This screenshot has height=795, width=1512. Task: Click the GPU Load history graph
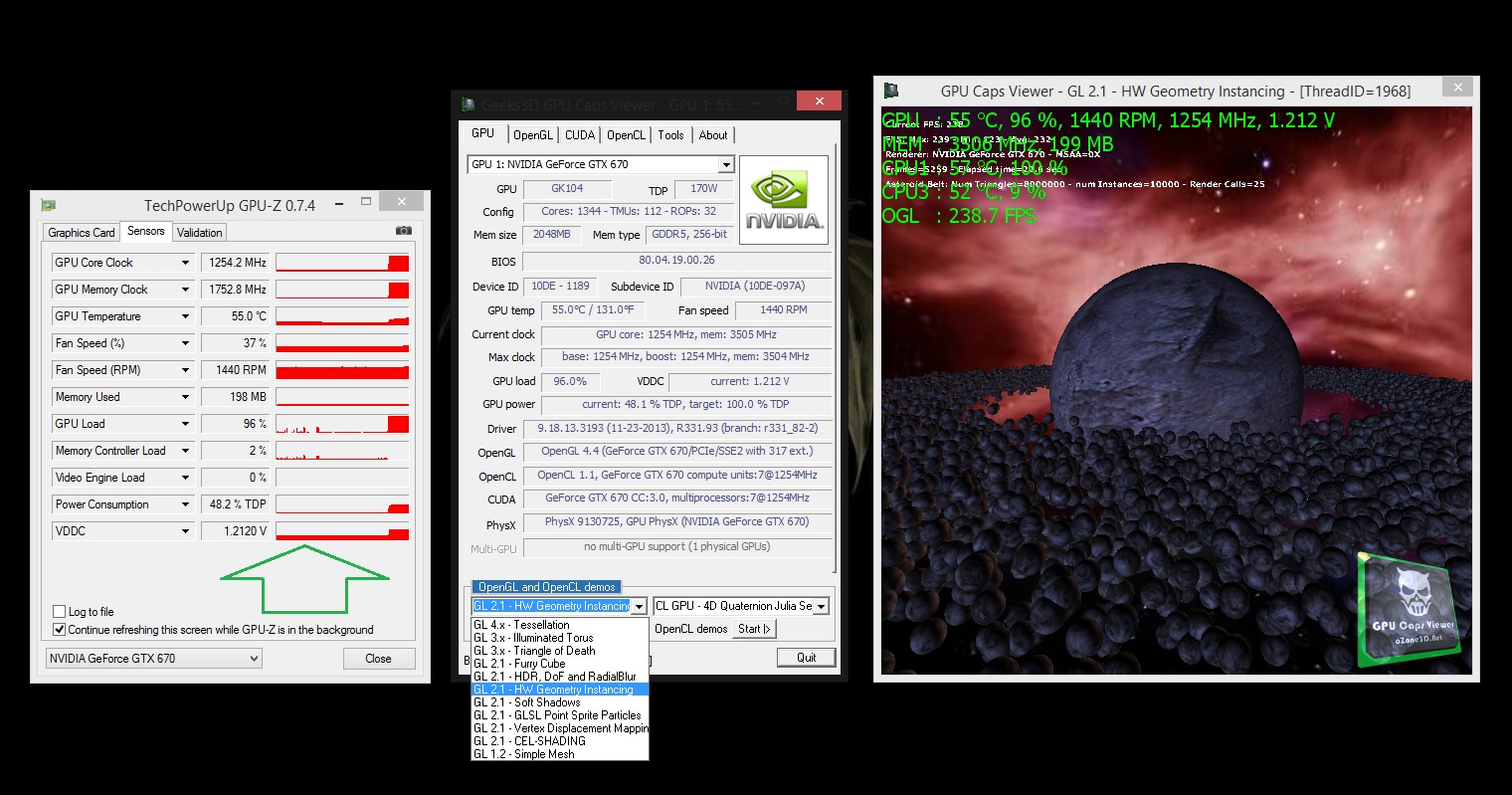[342, 424]
